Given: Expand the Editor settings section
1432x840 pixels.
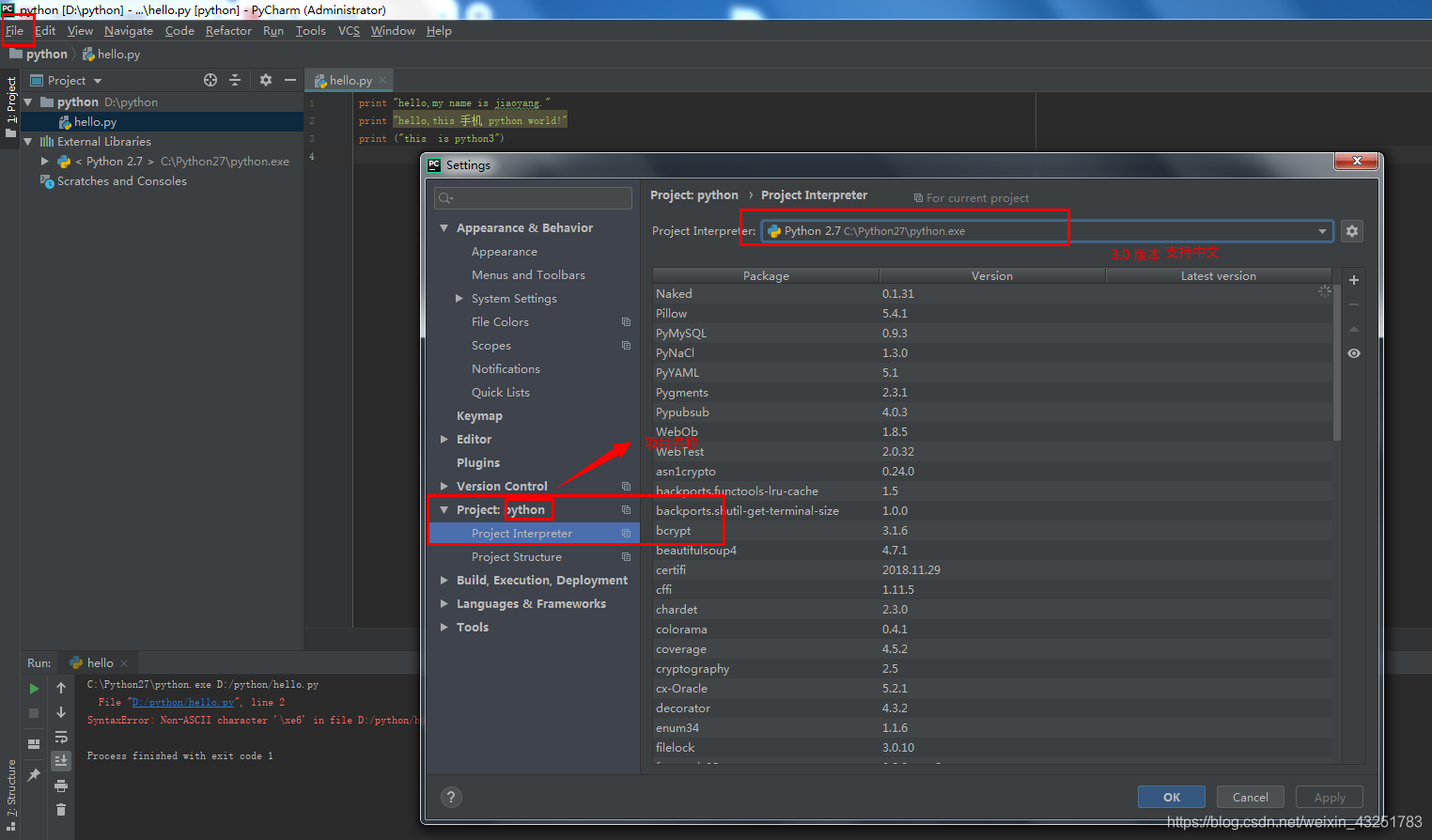Looking at the screenshot, I should pos(444,440).
